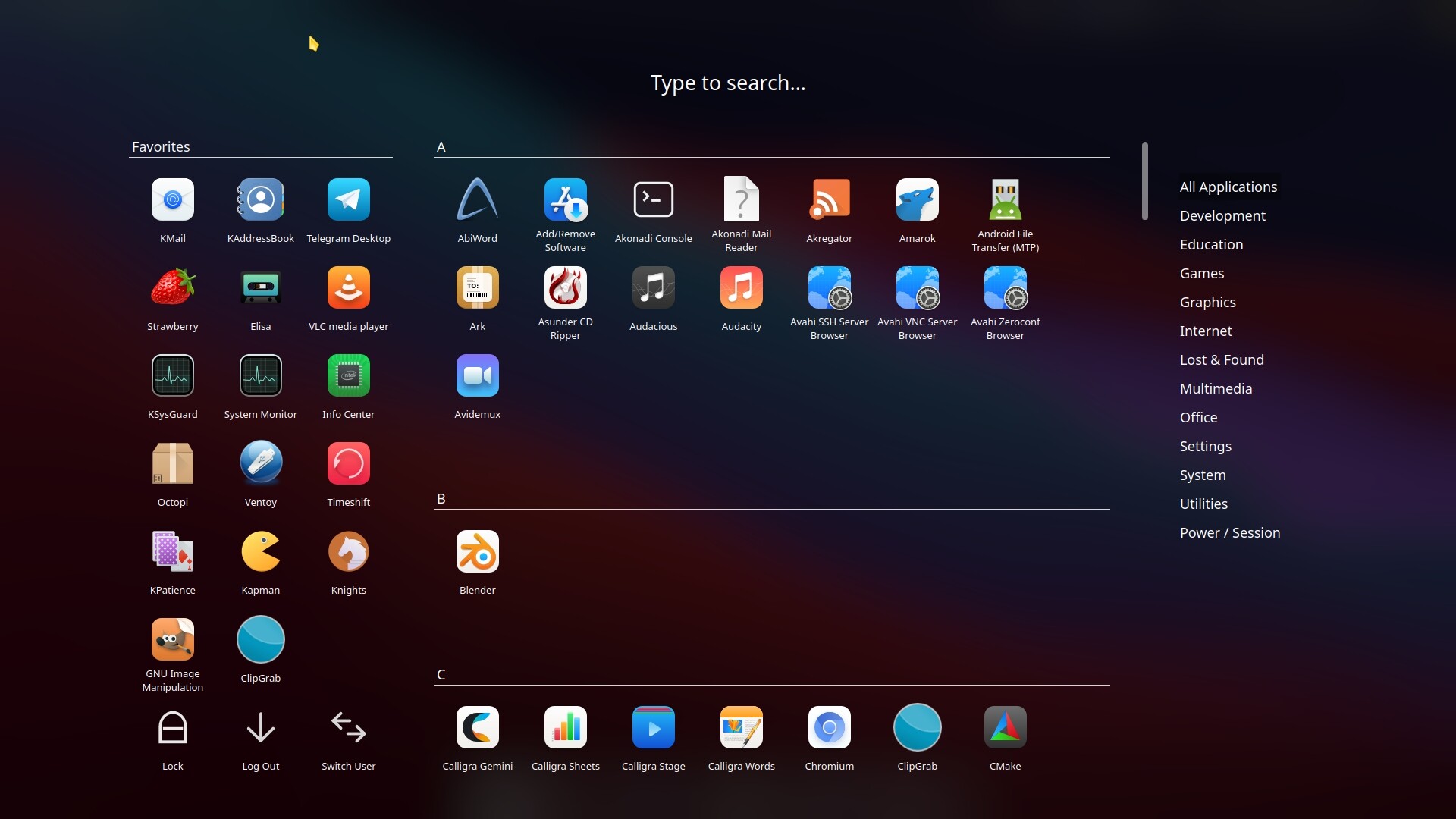Viewport: 1456px width, 819px height.
Task: Show the Development category
Action: click(x=1222, y=216)
